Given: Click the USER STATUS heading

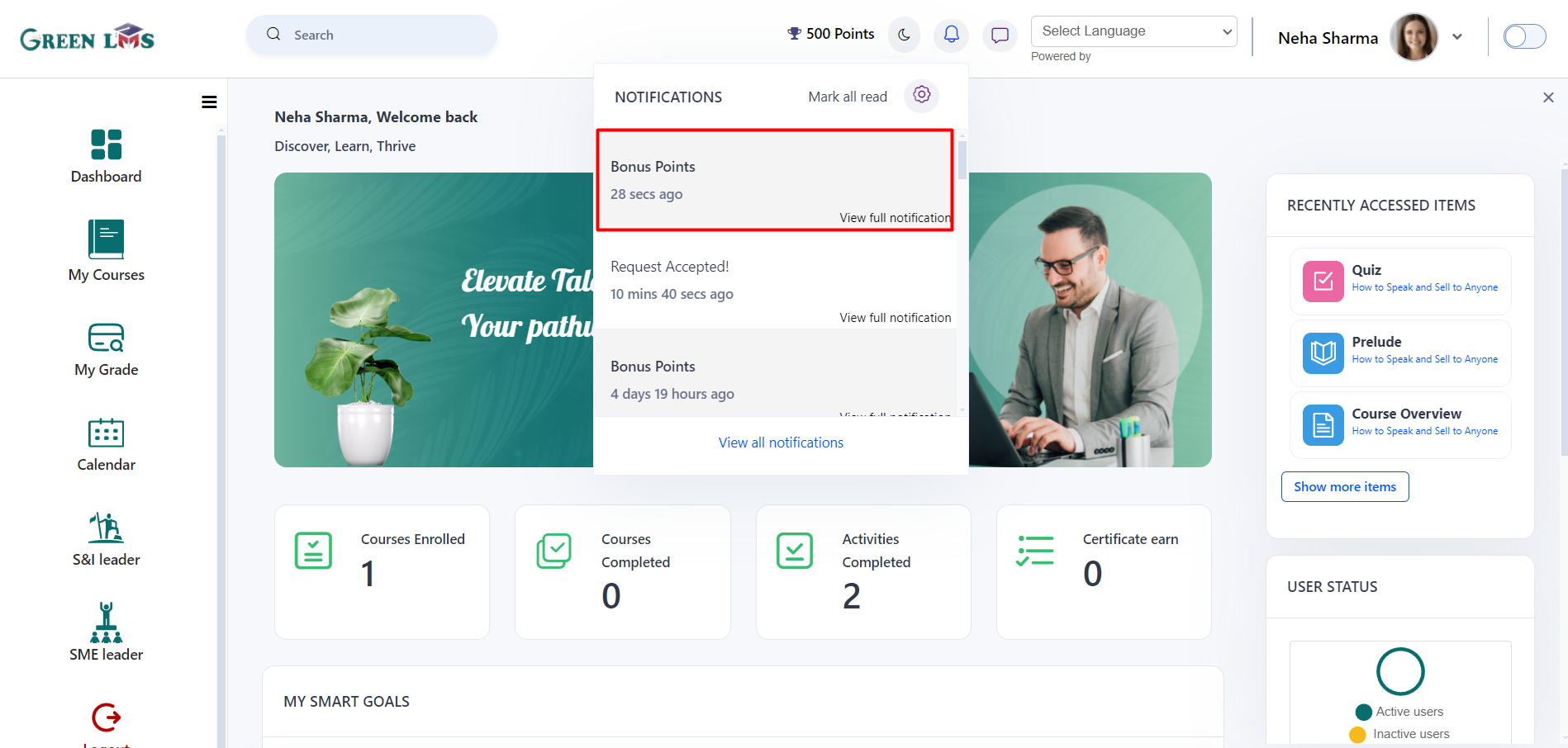Looking at the screenshot, I should point(1333,587).
